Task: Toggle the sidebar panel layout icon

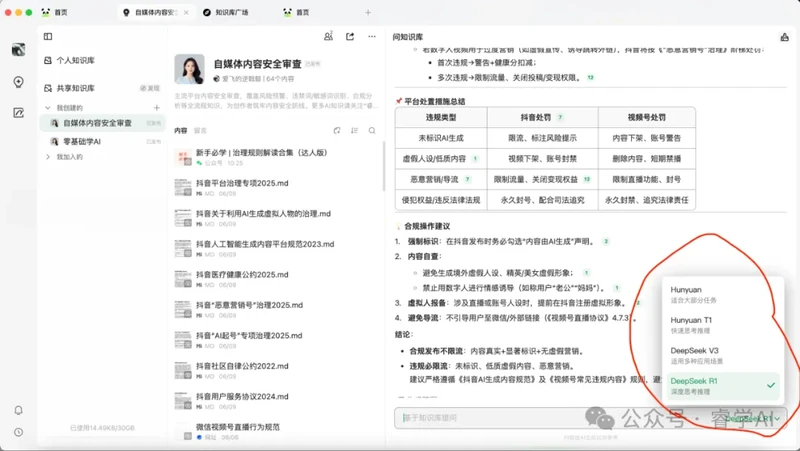Action: click(48, 36)
